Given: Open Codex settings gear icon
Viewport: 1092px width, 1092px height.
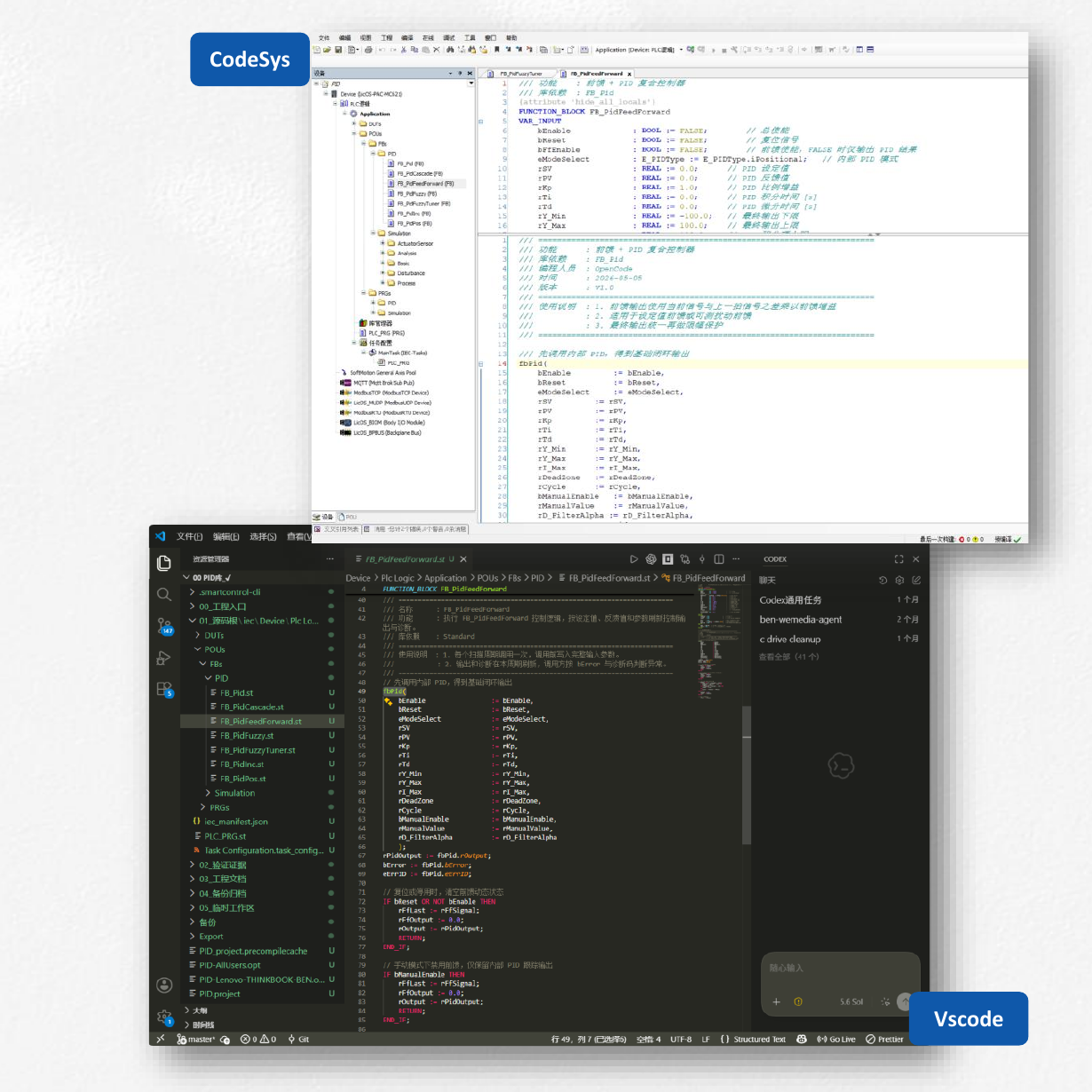Looking at the screenshot, I should [x=899, y=580].
